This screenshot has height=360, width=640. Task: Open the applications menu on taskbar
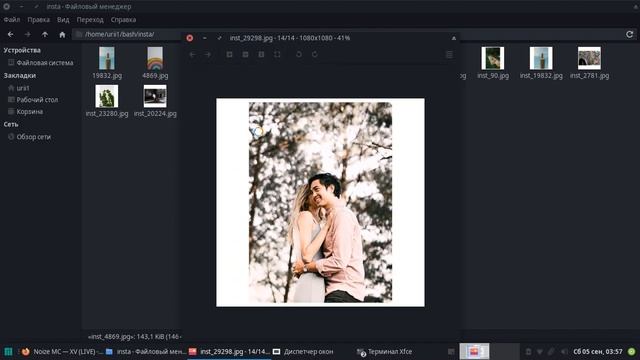tap(8, 351)
